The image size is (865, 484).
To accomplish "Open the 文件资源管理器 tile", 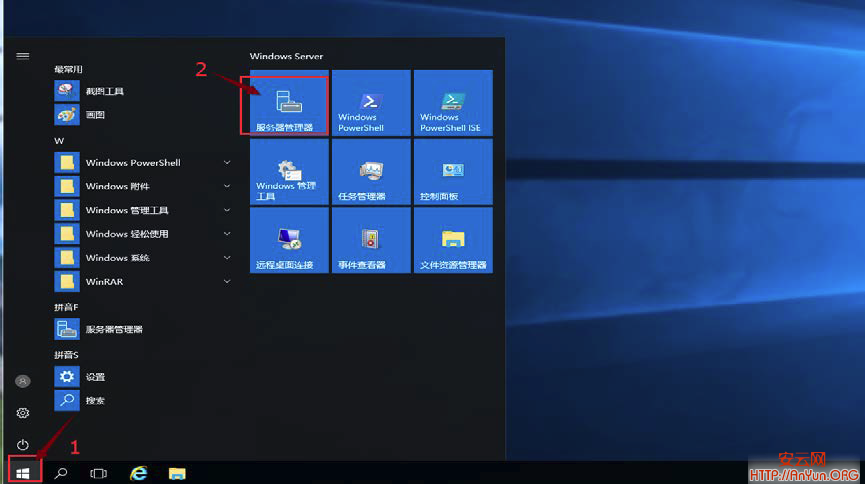I will click(x=453, y=240).
